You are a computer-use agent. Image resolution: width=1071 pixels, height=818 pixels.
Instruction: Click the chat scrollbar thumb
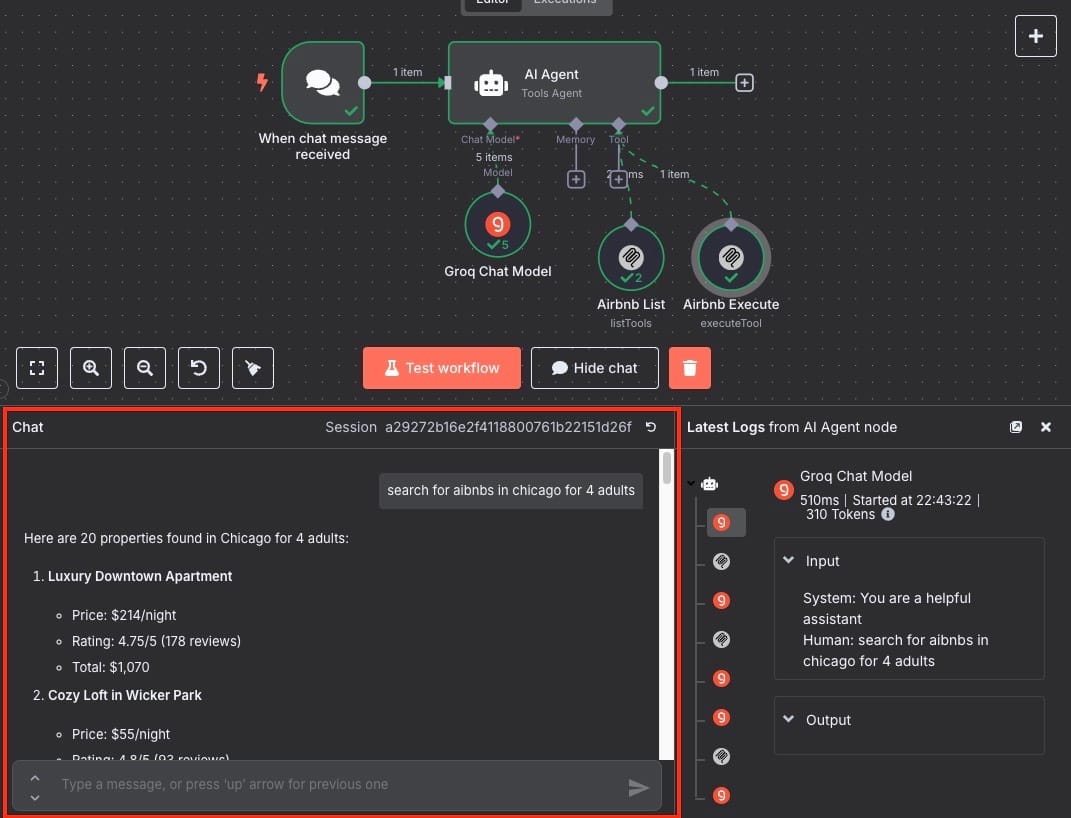pos(667,468)
